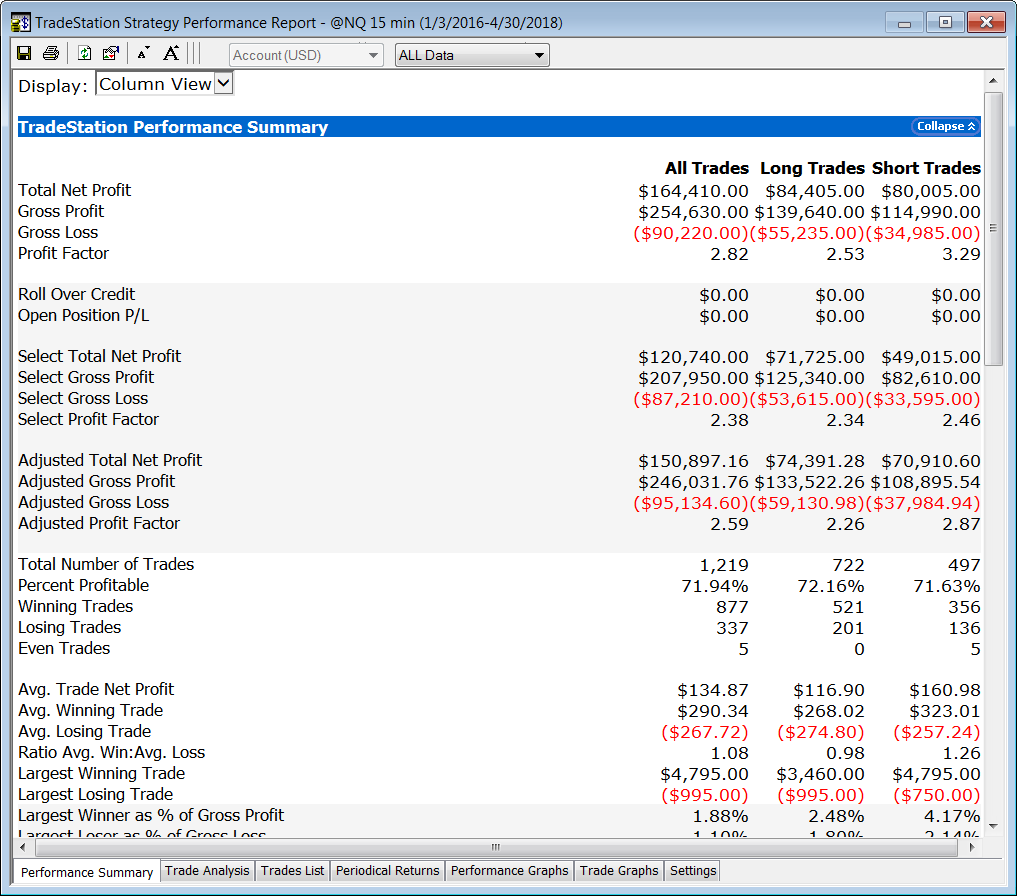Select the ($267.72) average losing trade value
The image size is (1017, 896).
pos(705,733)
